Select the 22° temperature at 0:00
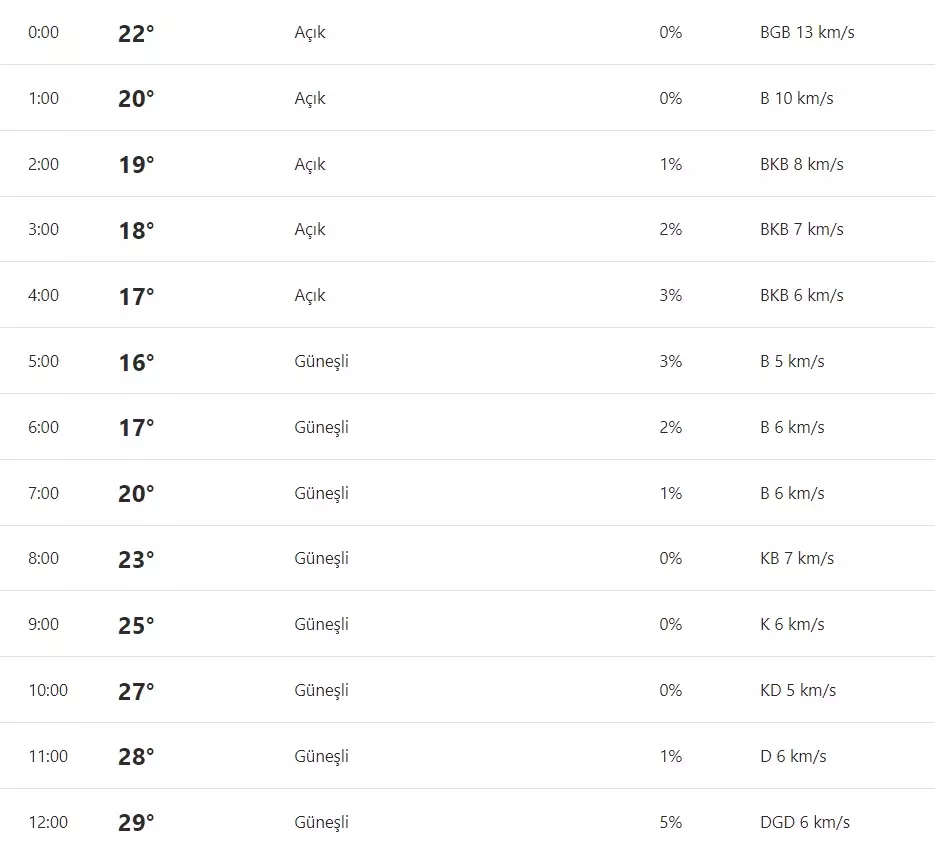Screen dimensions: 935x852 pyautogui.click(x=136, y=33)
